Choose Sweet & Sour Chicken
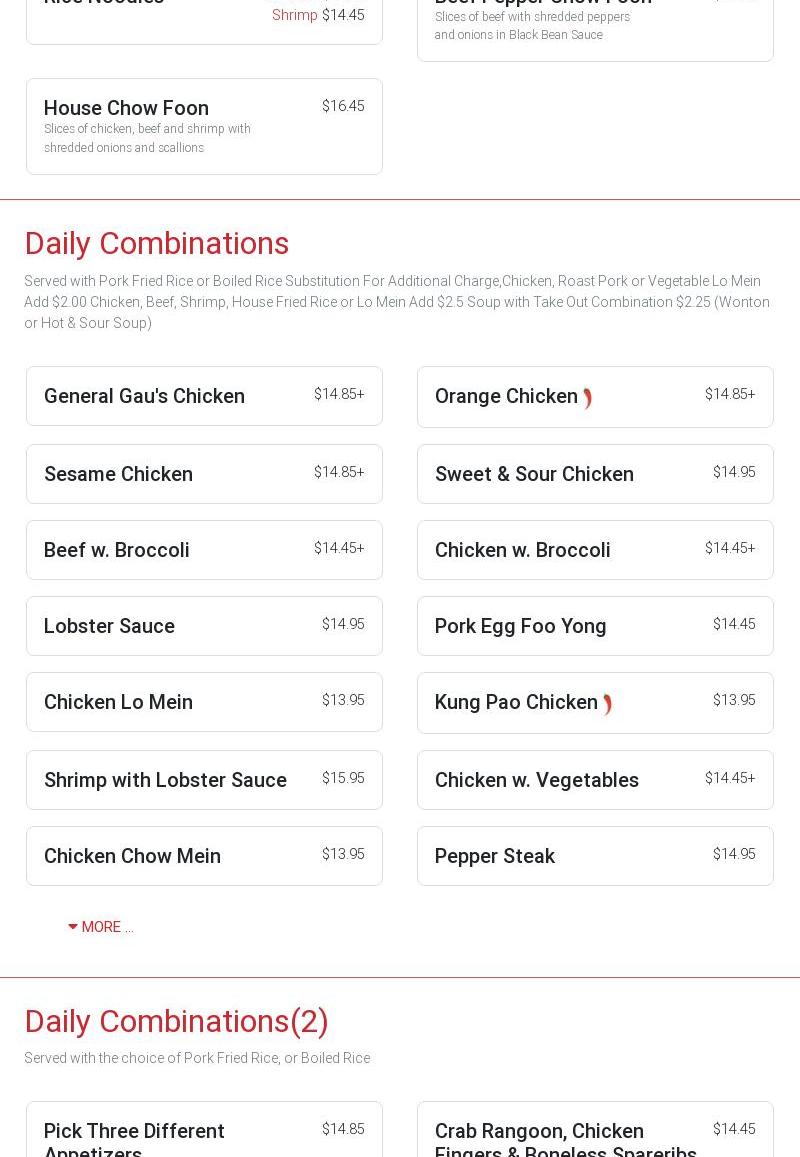800x1157 pixels. [596, 474]
